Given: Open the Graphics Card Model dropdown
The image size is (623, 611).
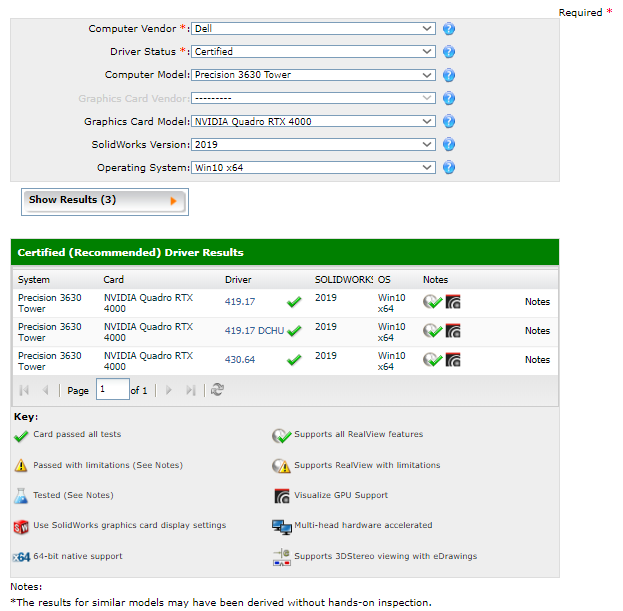Looking at the screenshot, I should [313, 122].
